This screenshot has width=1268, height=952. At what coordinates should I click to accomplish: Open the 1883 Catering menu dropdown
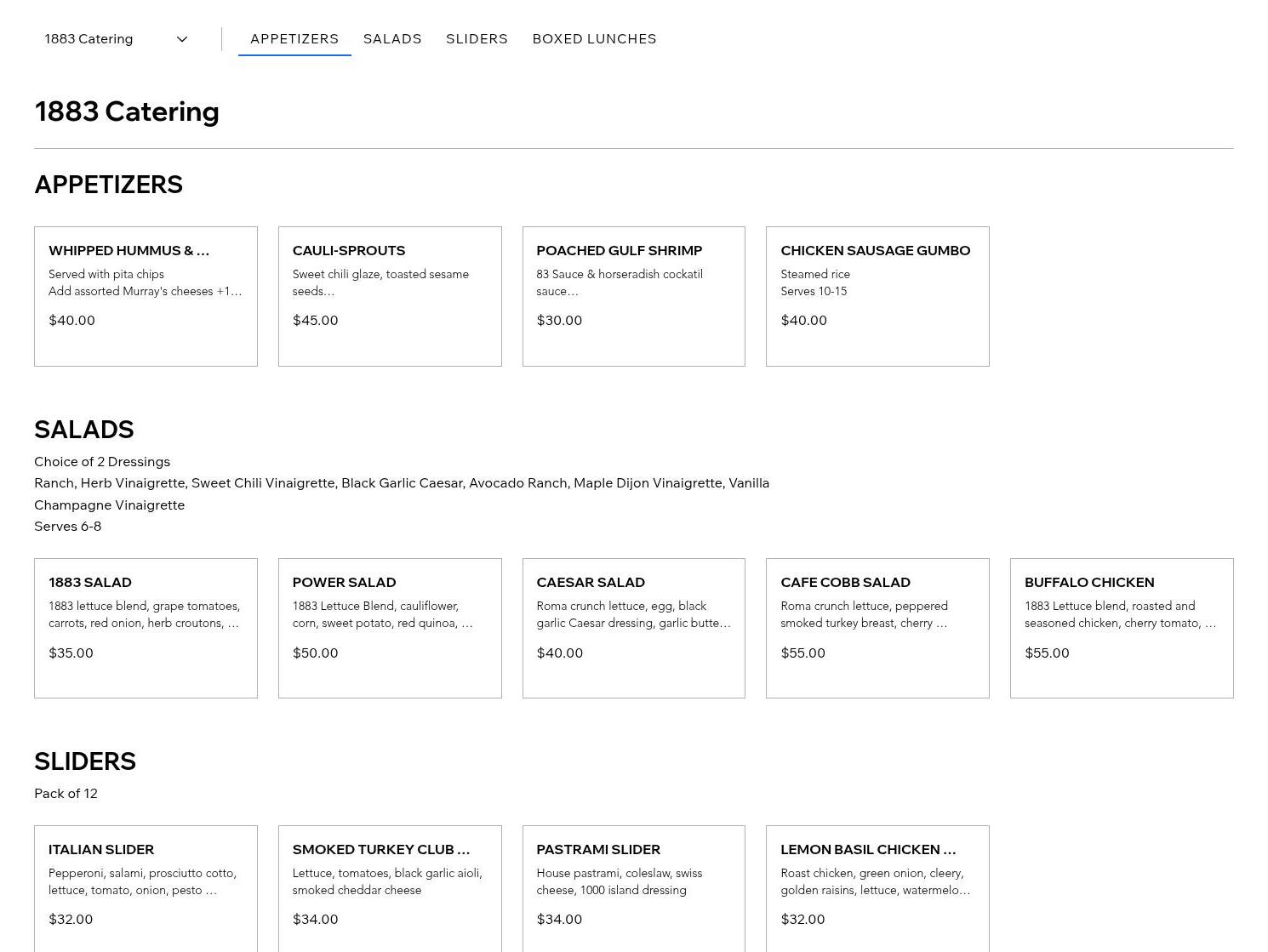coord(115,39)
